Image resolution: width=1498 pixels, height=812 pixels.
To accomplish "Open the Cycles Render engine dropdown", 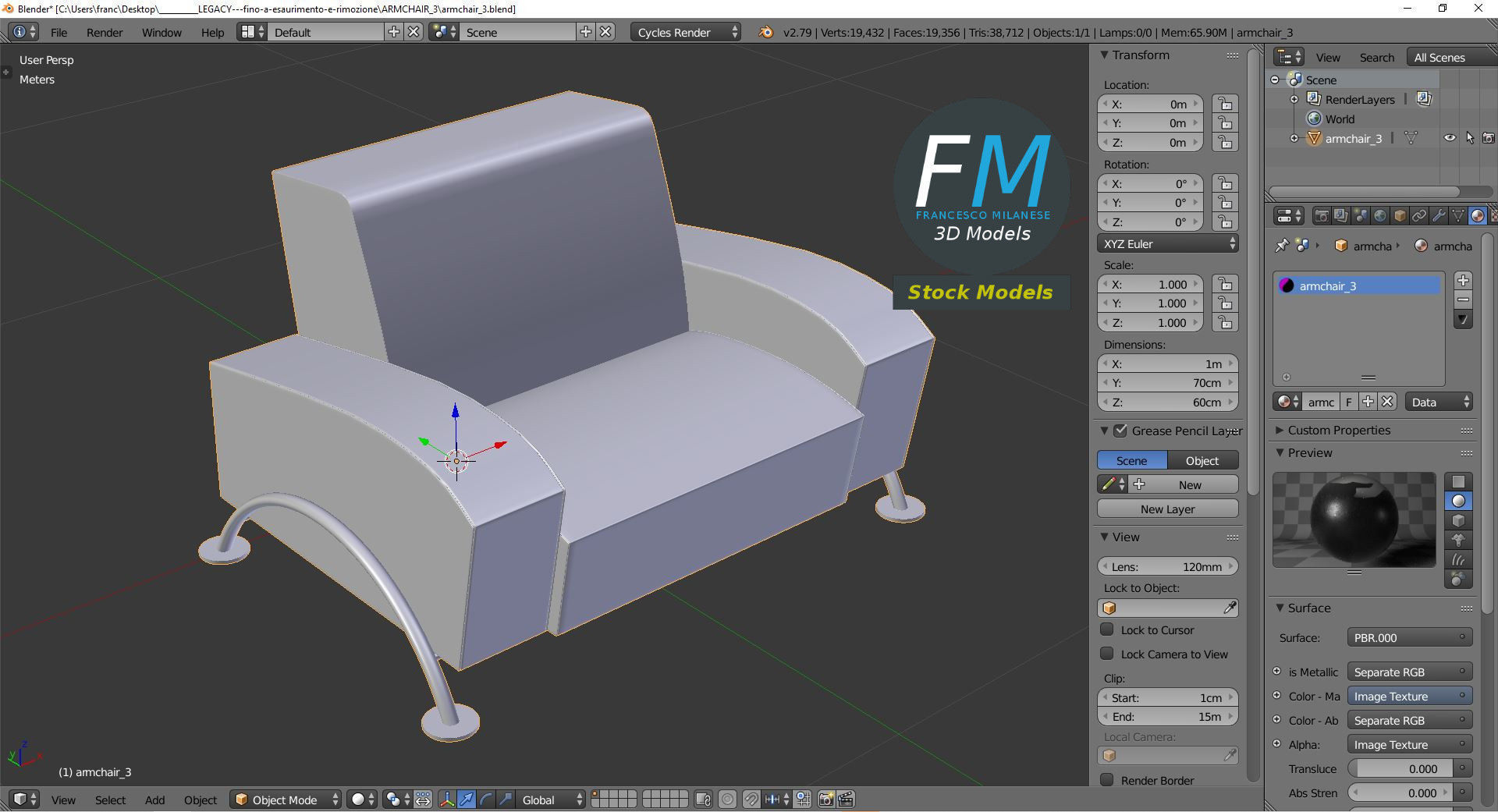I will point(686,32).
